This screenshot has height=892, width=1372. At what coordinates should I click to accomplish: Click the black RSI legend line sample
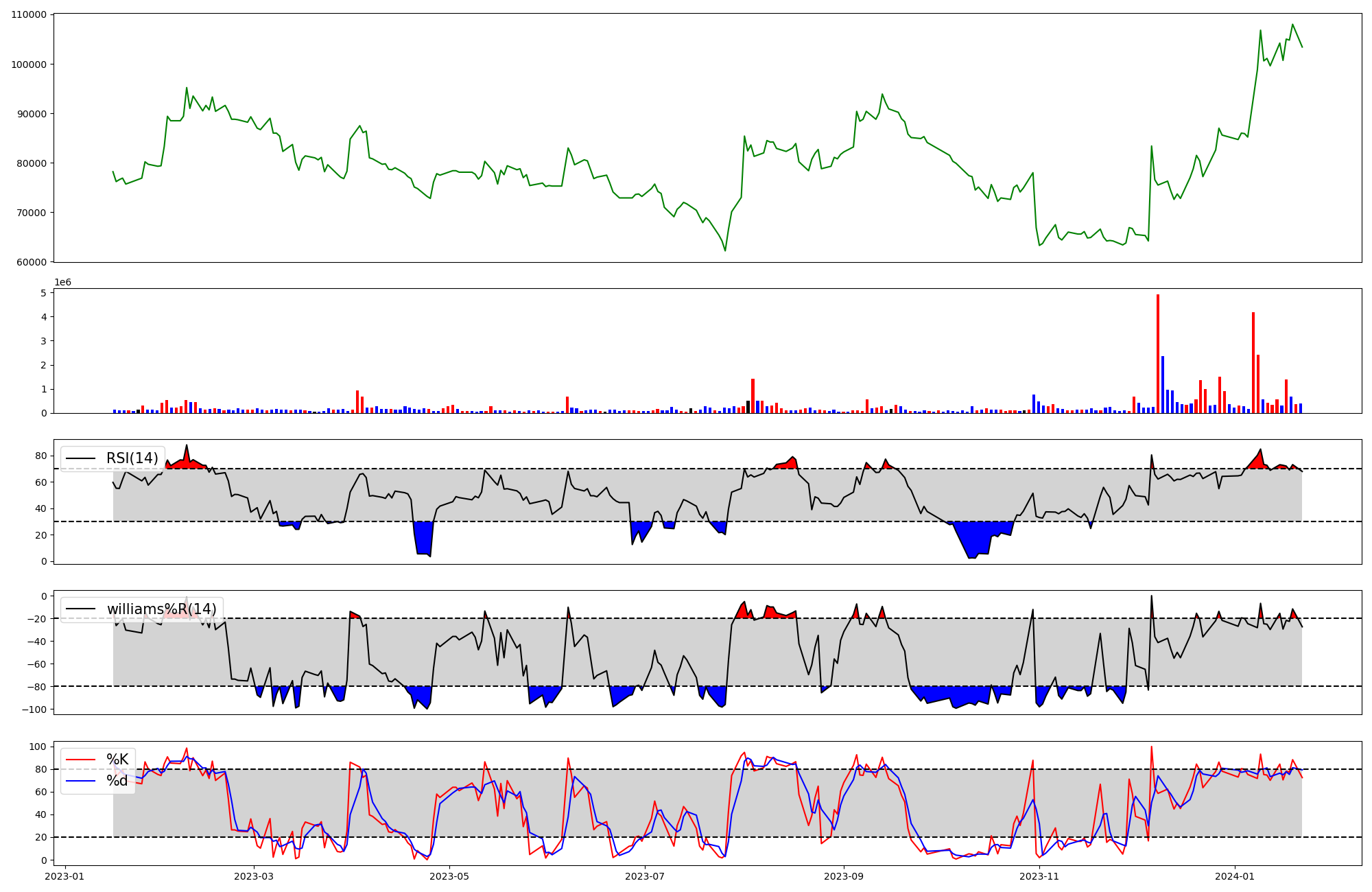pos(82,458)
